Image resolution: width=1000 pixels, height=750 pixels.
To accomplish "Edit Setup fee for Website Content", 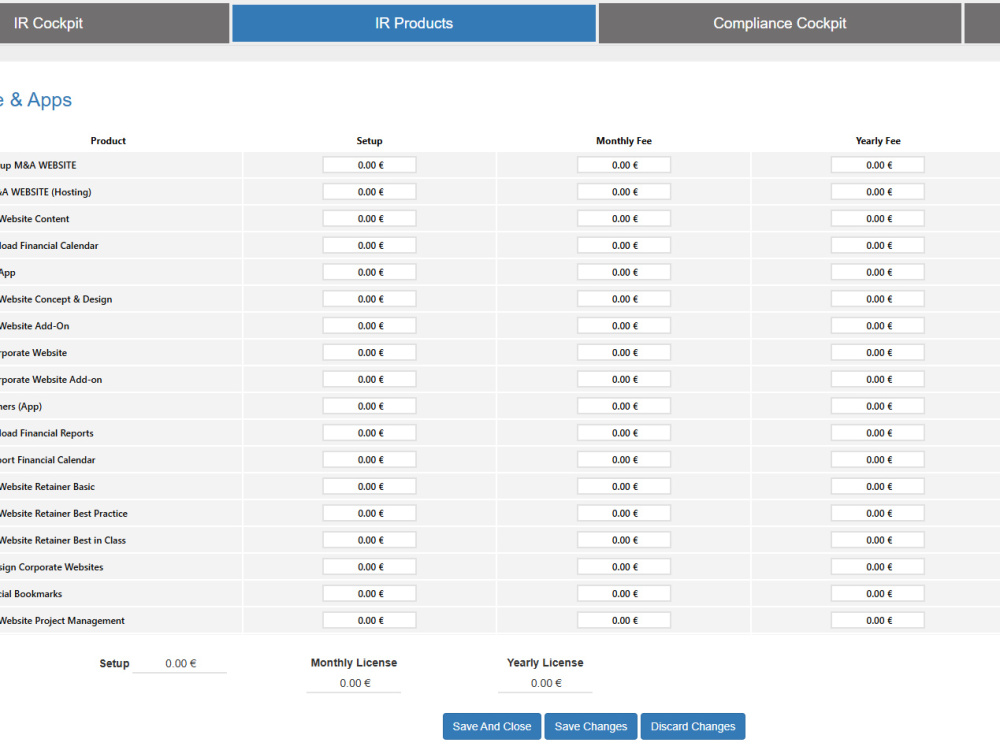I will point(369,219).
